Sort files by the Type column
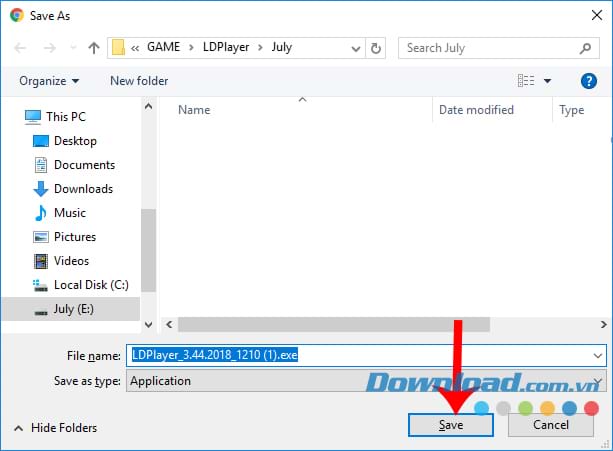 point(571,110)
